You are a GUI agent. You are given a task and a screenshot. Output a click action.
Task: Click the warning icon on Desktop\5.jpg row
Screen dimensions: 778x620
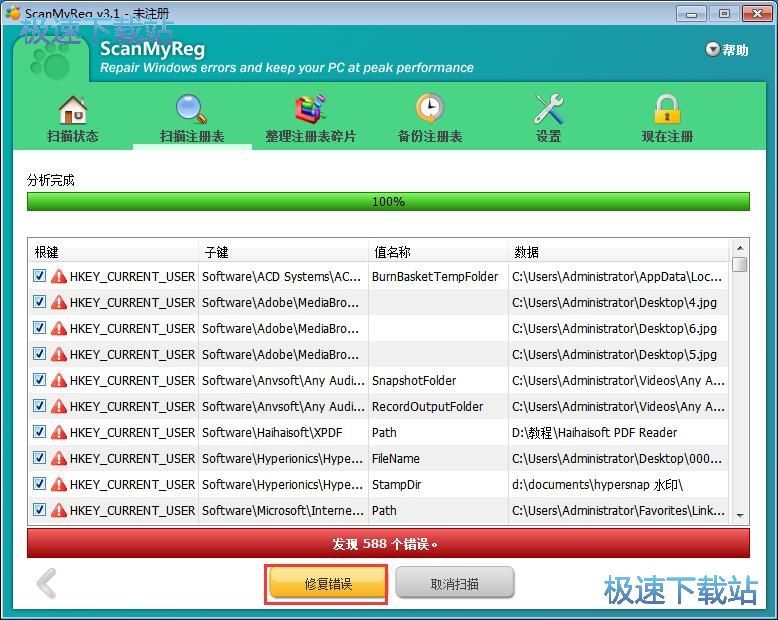point(59,354)
